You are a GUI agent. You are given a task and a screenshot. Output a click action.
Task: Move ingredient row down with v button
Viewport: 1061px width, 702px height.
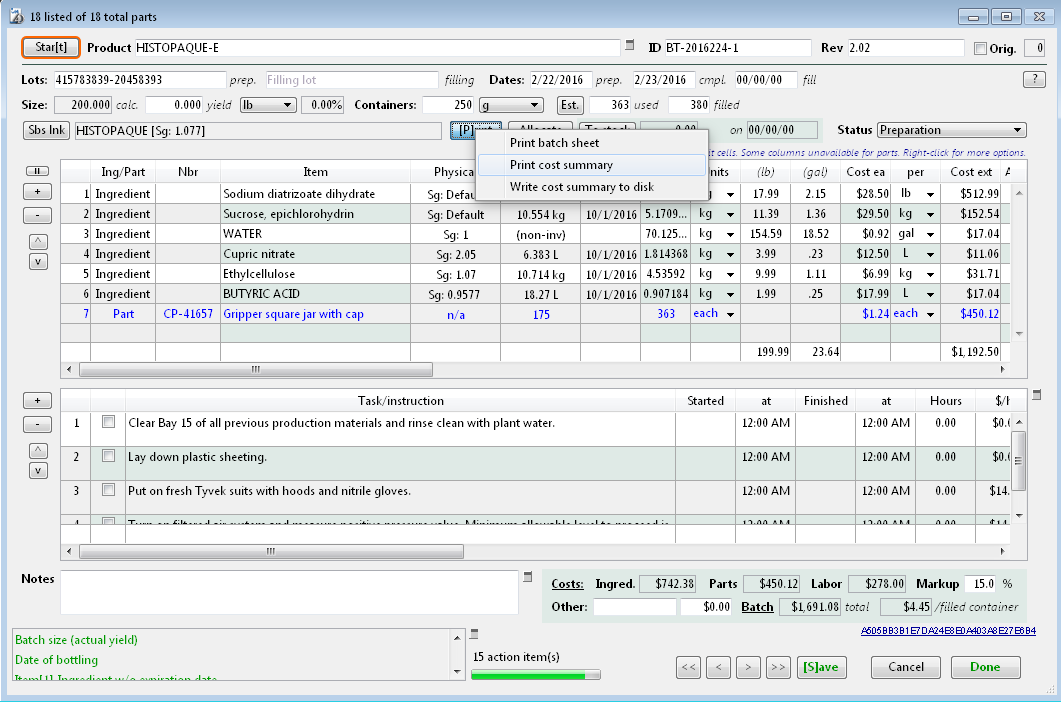[x=39, y=261]
